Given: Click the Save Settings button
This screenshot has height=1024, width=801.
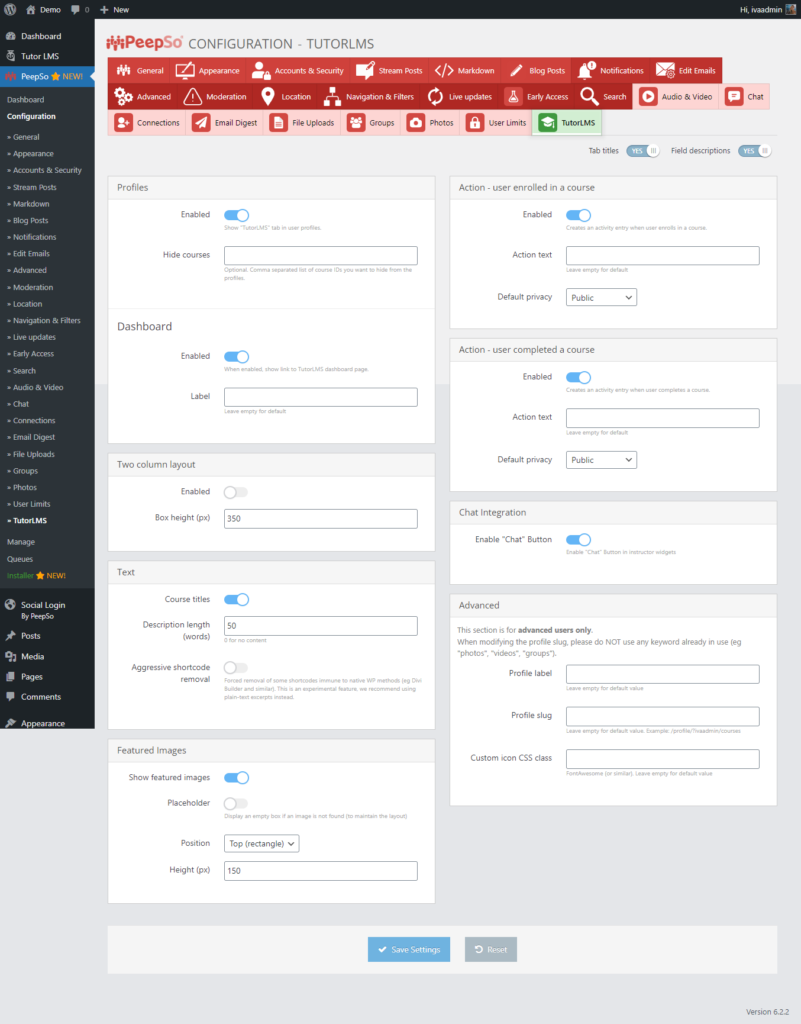Looking at the screenshot, I should click(x=408, y=950).
